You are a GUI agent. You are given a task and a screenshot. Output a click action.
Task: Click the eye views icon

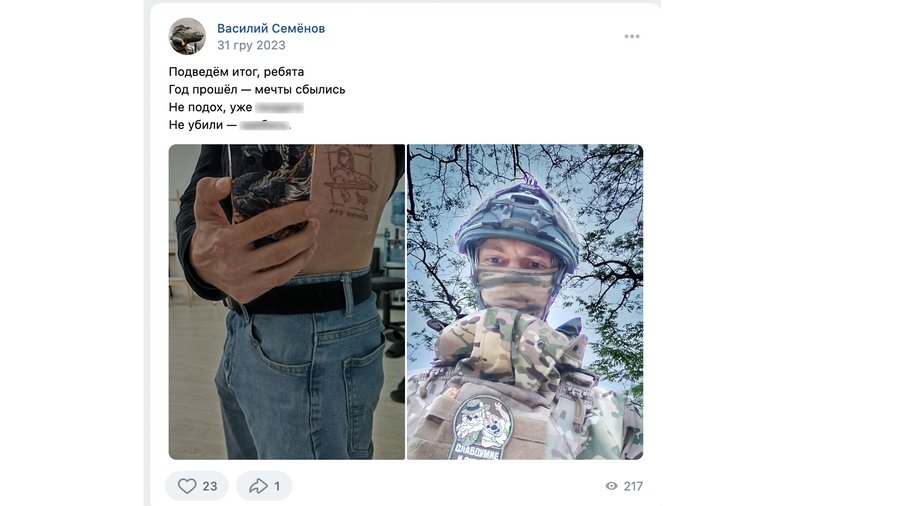pos(611,486)
